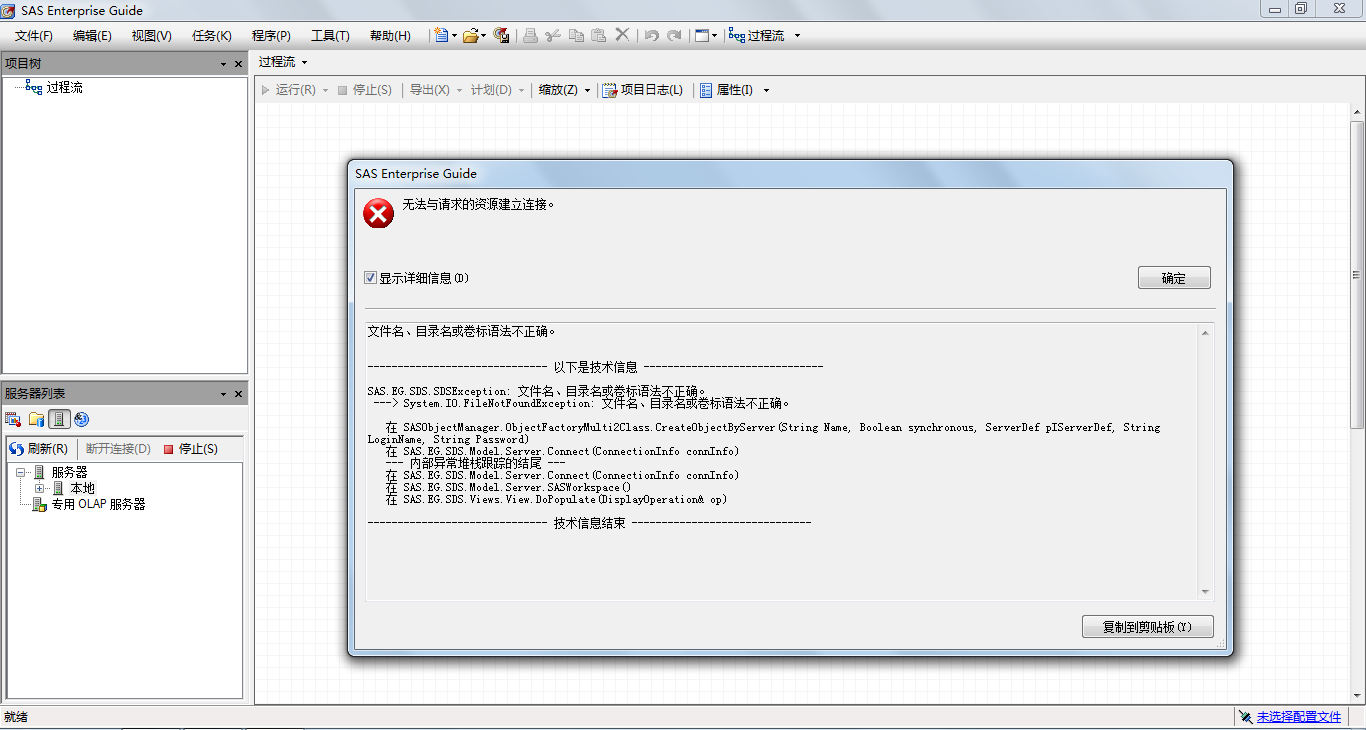Click the save project icon in main toolbar
This screenshot has width=1366, height=730.
(x=502, y=35)
